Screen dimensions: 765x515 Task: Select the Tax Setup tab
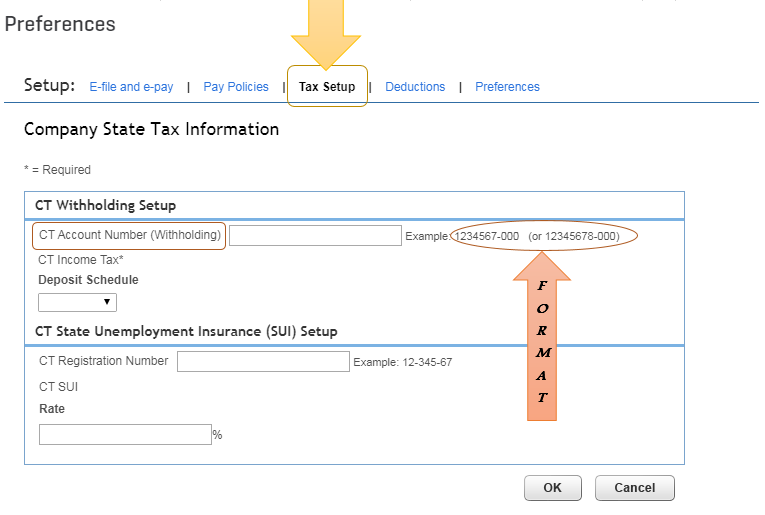click(x=327, y=87)
